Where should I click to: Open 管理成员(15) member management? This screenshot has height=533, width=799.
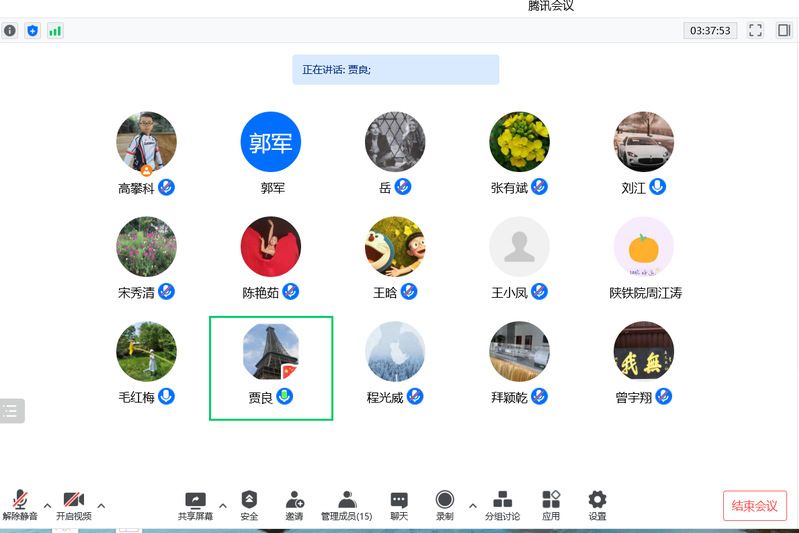(346, 505)
